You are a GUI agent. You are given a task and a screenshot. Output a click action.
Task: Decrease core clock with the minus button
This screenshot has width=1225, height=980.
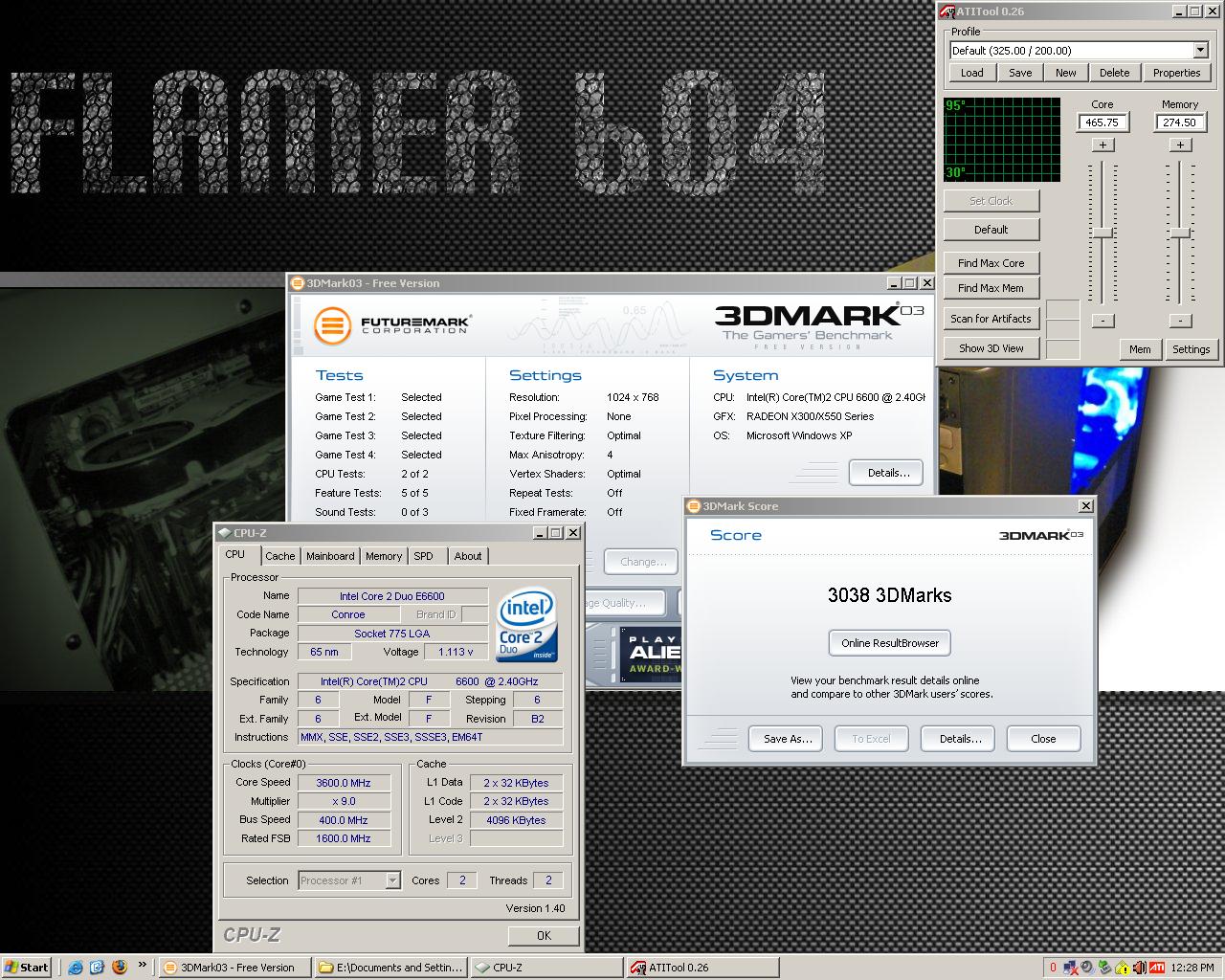1102,321
